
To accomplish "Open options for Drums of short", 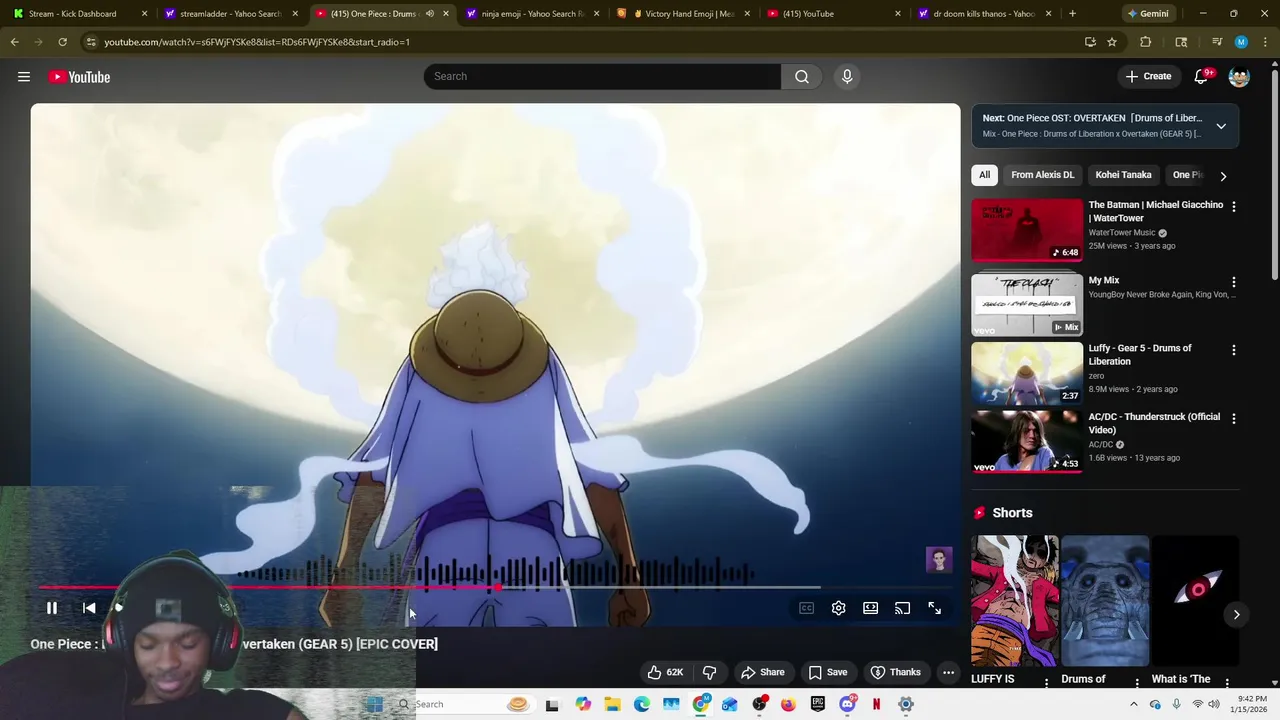I will pyautogui.click(x=1137, y=683).
